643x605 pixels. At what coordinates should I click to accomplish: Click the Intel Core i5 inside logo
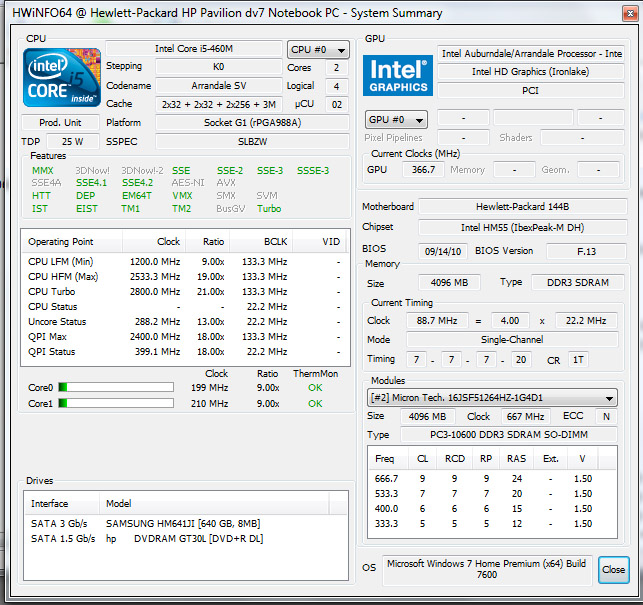click(62, 78)
